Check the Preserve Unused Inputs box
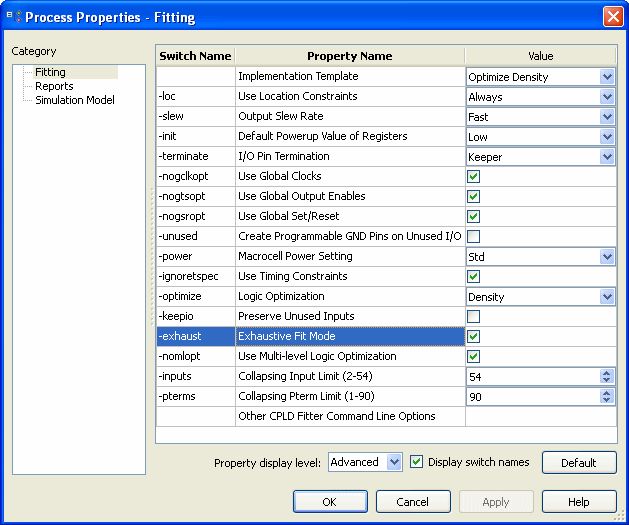The width and height of the screenshot is (629, 525). point(474,317)
